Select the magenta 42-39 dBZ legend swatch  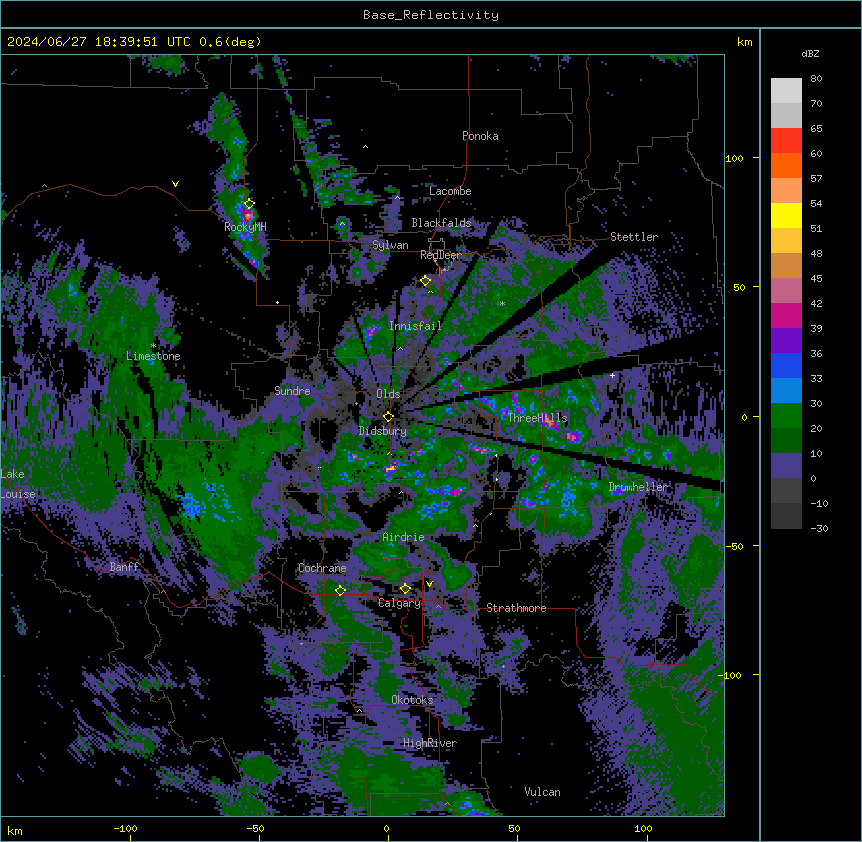(786, 315)
